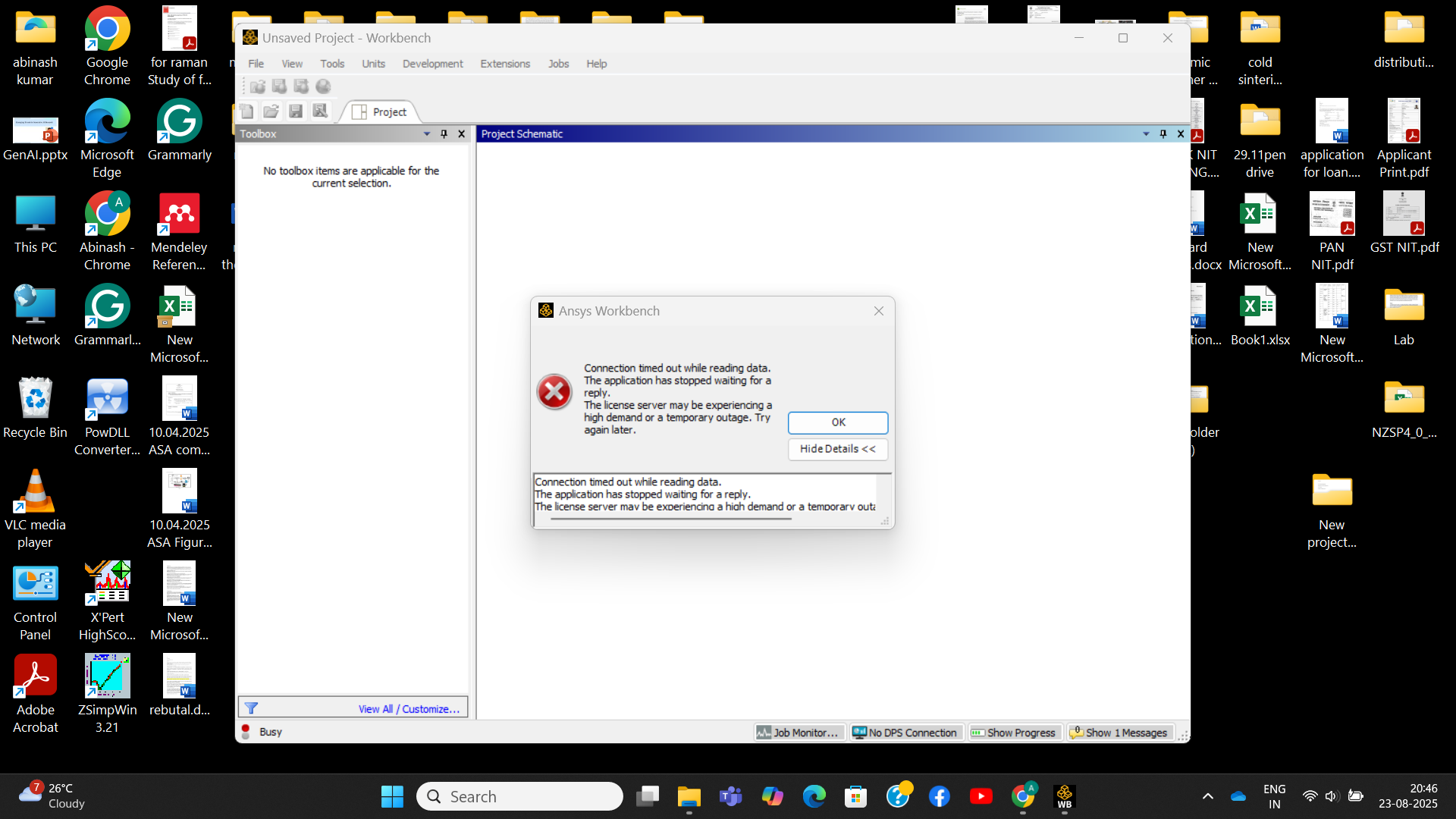Image resolution: width=1456 pixels, height=819 pixels.
Task: Open the Units menu
Action: [373, 64]
